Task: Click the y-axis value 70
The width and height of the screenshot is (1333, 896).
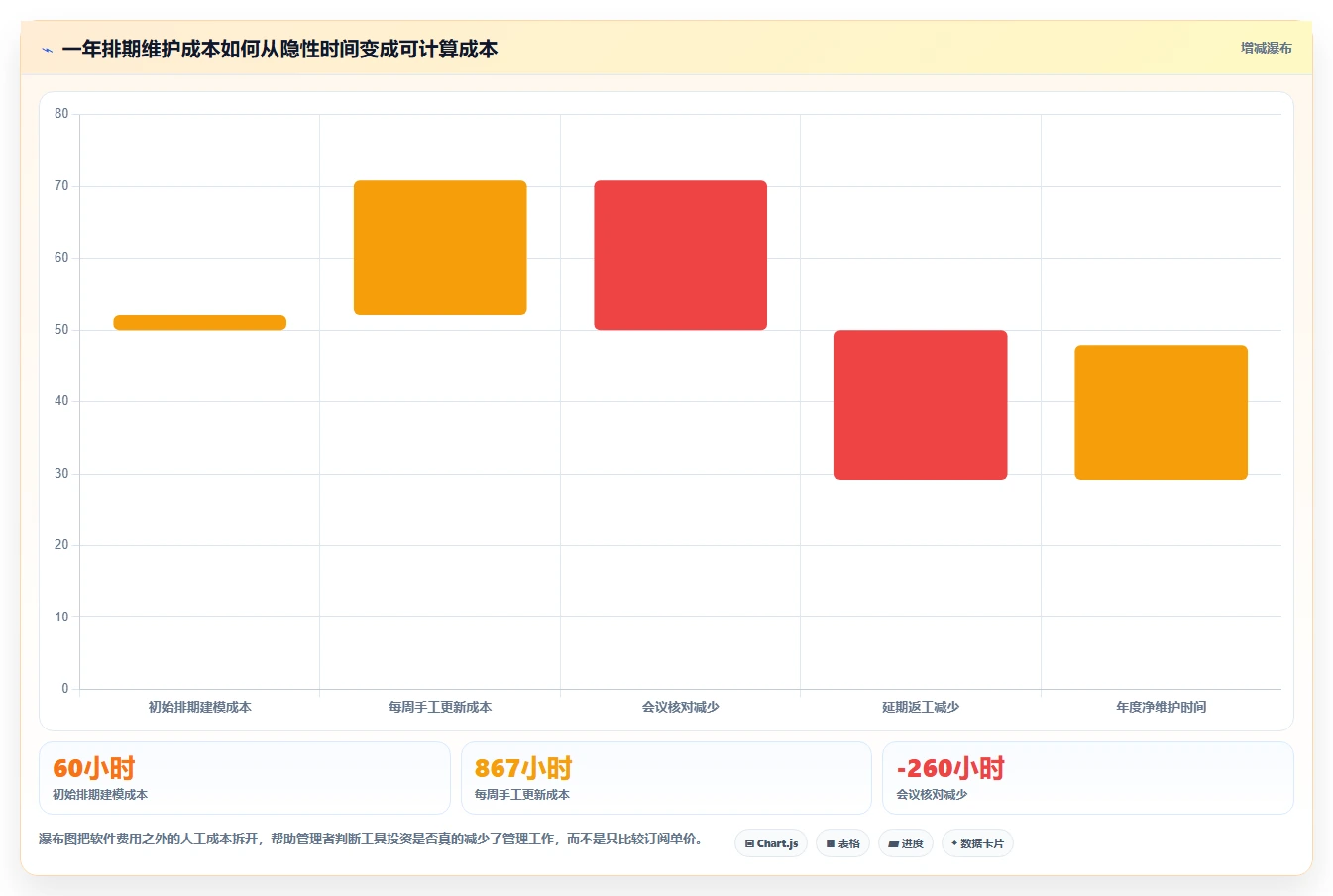Action: [x=61, y=186]
